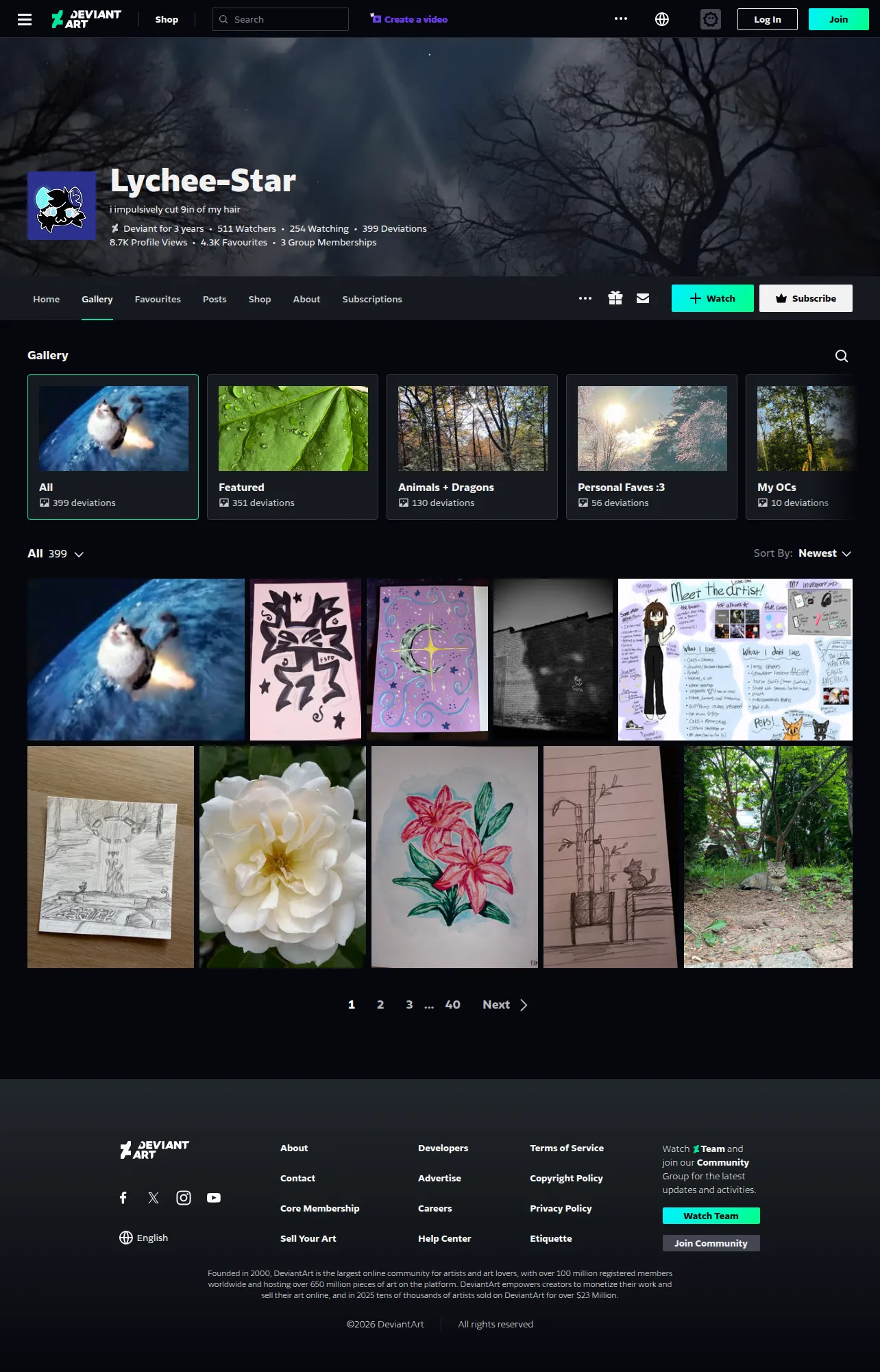The image size is (880, 1372).
Task: Open footer Help Center link
Action: (x=445, y=1238)
